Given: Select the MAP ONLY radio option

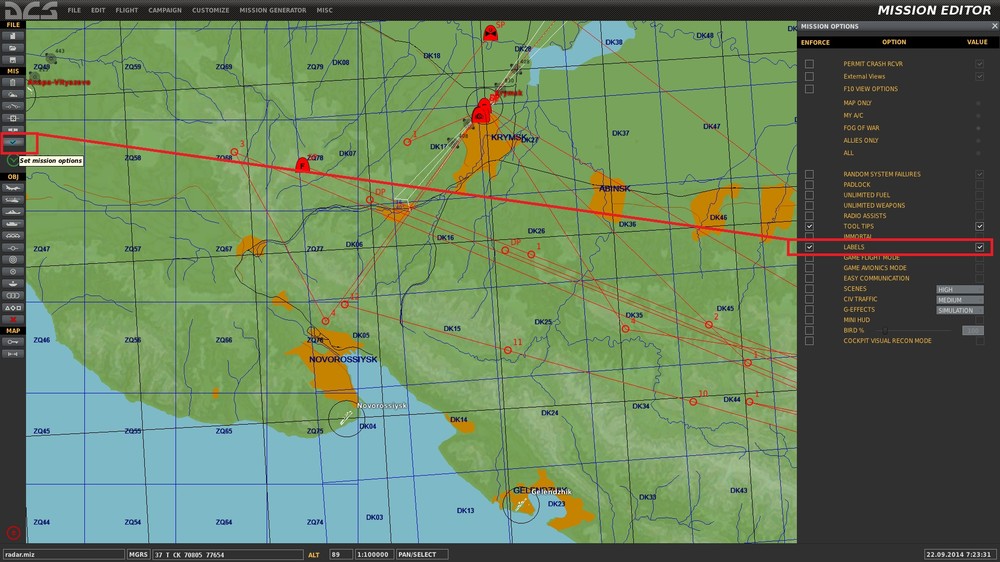Looking at the screenshot, I should click(x=978, y=103).
